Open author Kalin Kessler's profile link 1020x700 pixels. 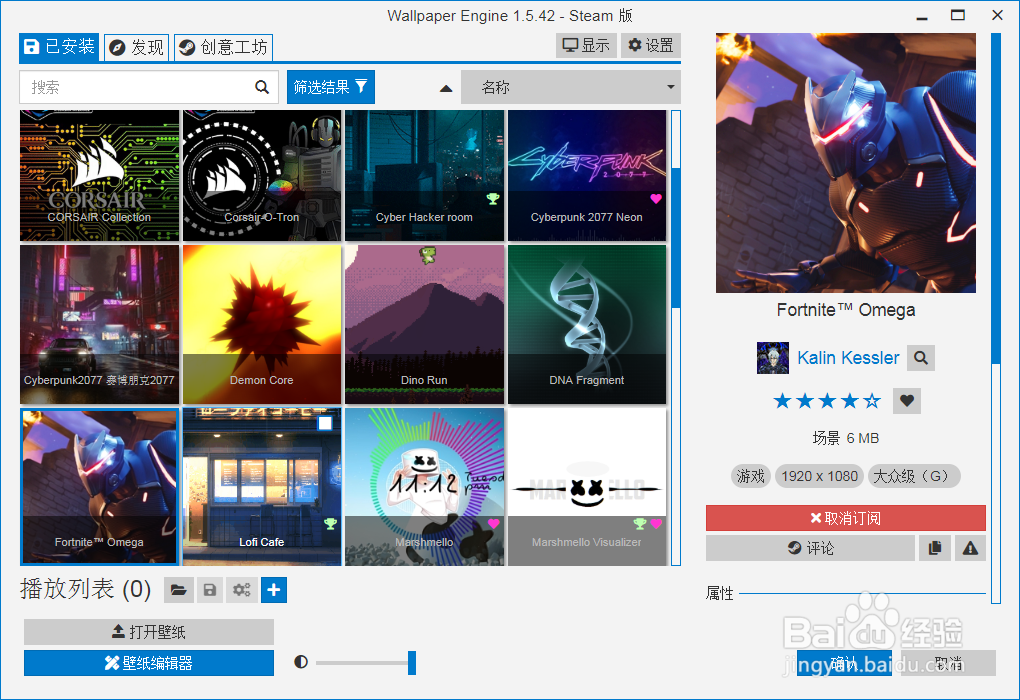click(x=848, y=358)
